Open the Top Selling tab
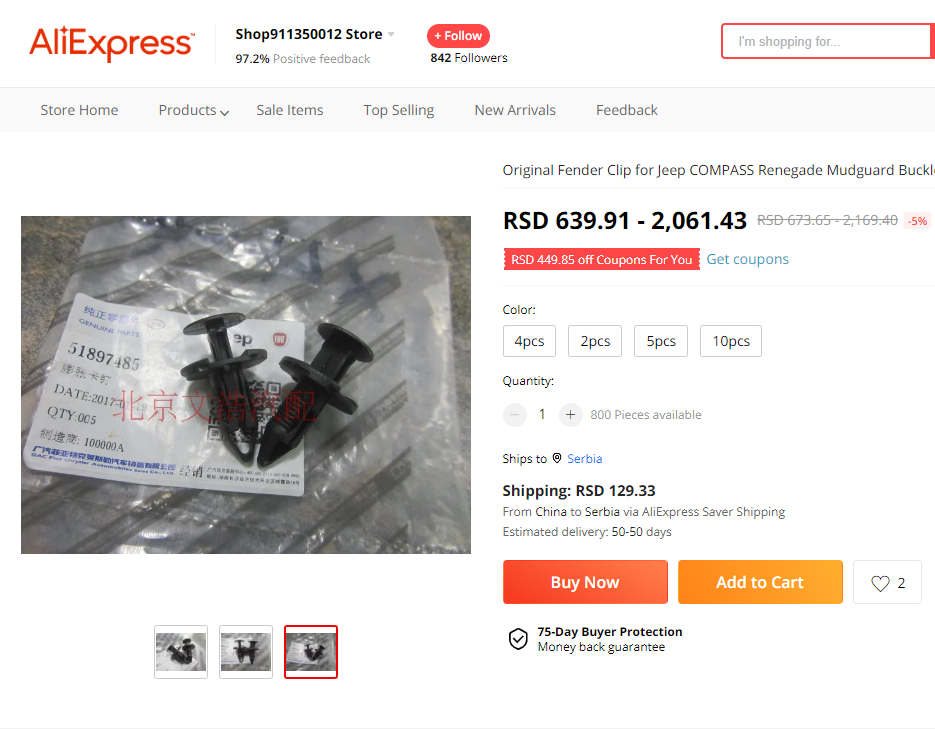The height and width of the screenshot is (729, 935). coord(398,110)
